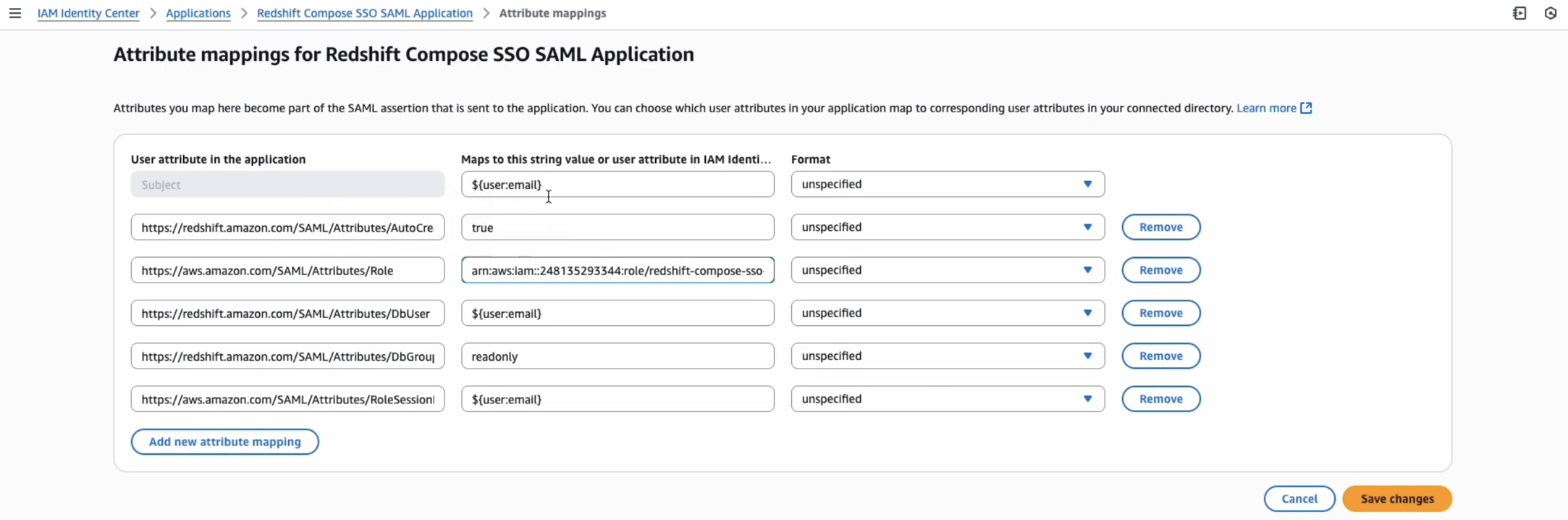The width and height of the screenshot is (1568, 520).
Task: Go to IAM Identity Center breadcrumb
Action: click(x=88, y=13)
